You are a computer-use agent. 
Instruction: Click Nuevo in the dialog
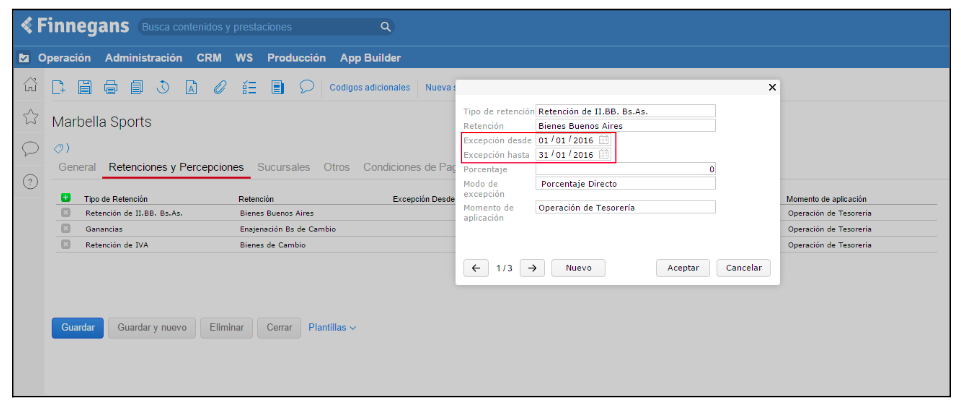(x=578, y=268)
